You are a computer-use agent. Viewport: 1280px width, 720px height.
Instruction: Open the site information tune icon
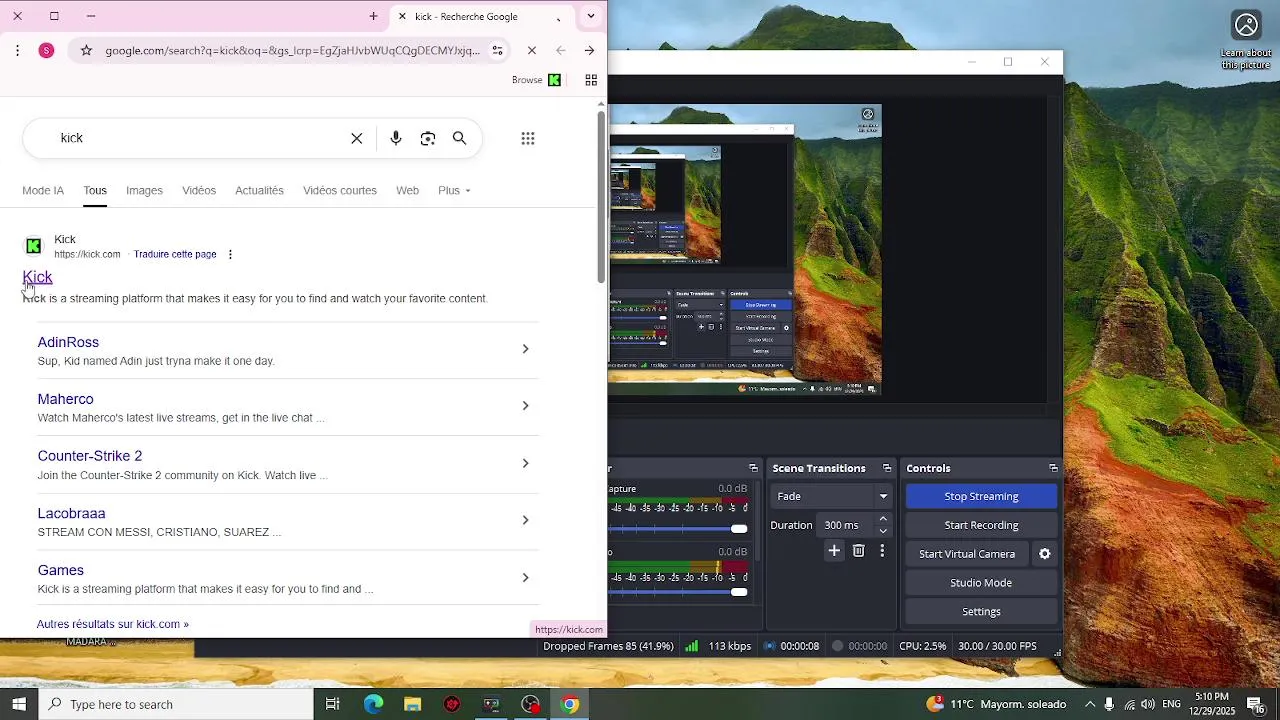click(498, 50)
